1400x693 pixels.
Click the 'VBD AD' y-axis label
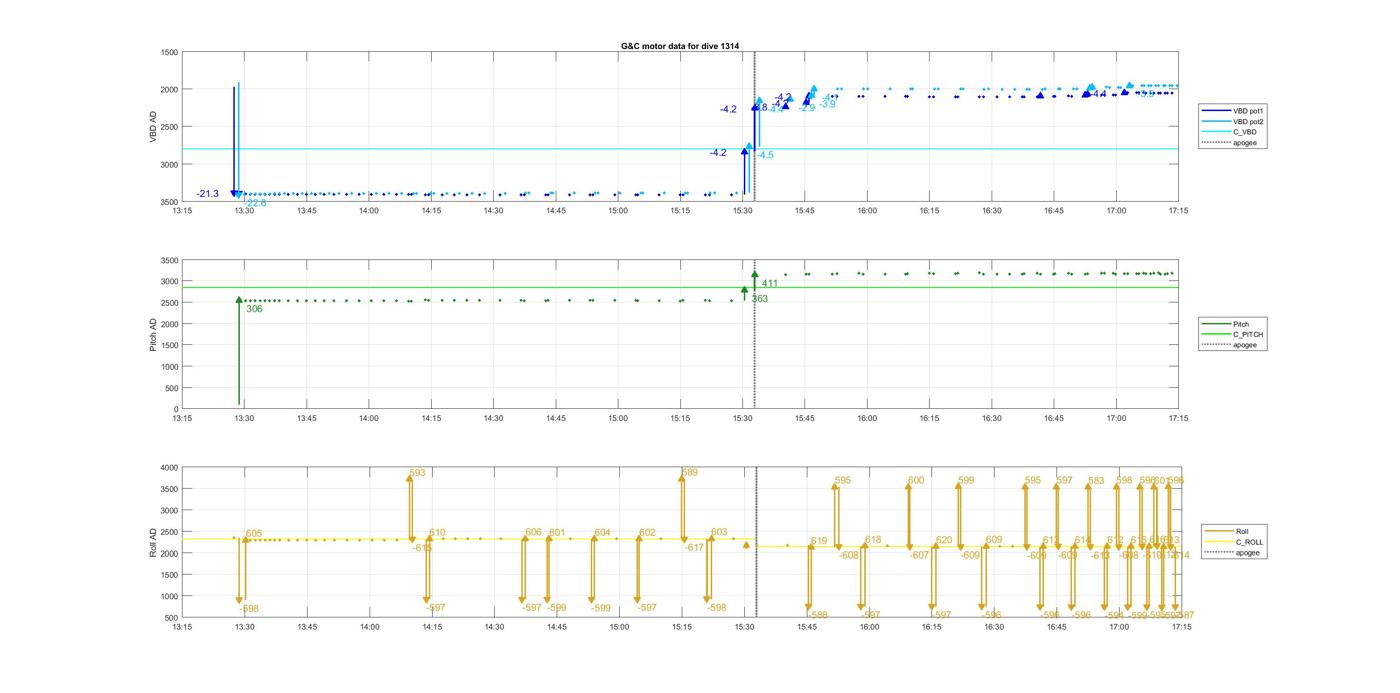point(153,126)
